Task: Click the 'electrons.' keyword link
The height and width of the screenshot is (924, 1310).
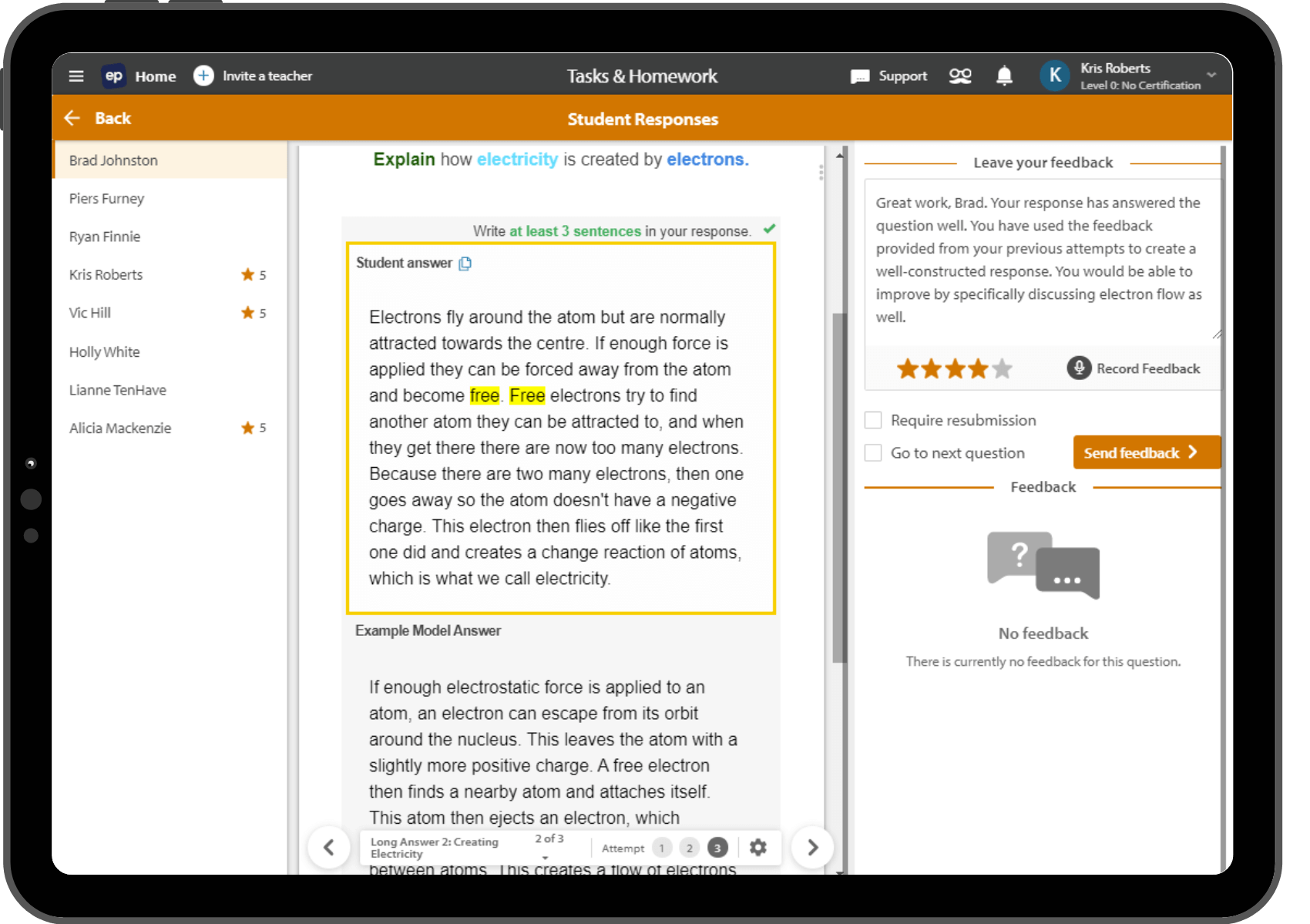Action: click(x=707, y=160)
